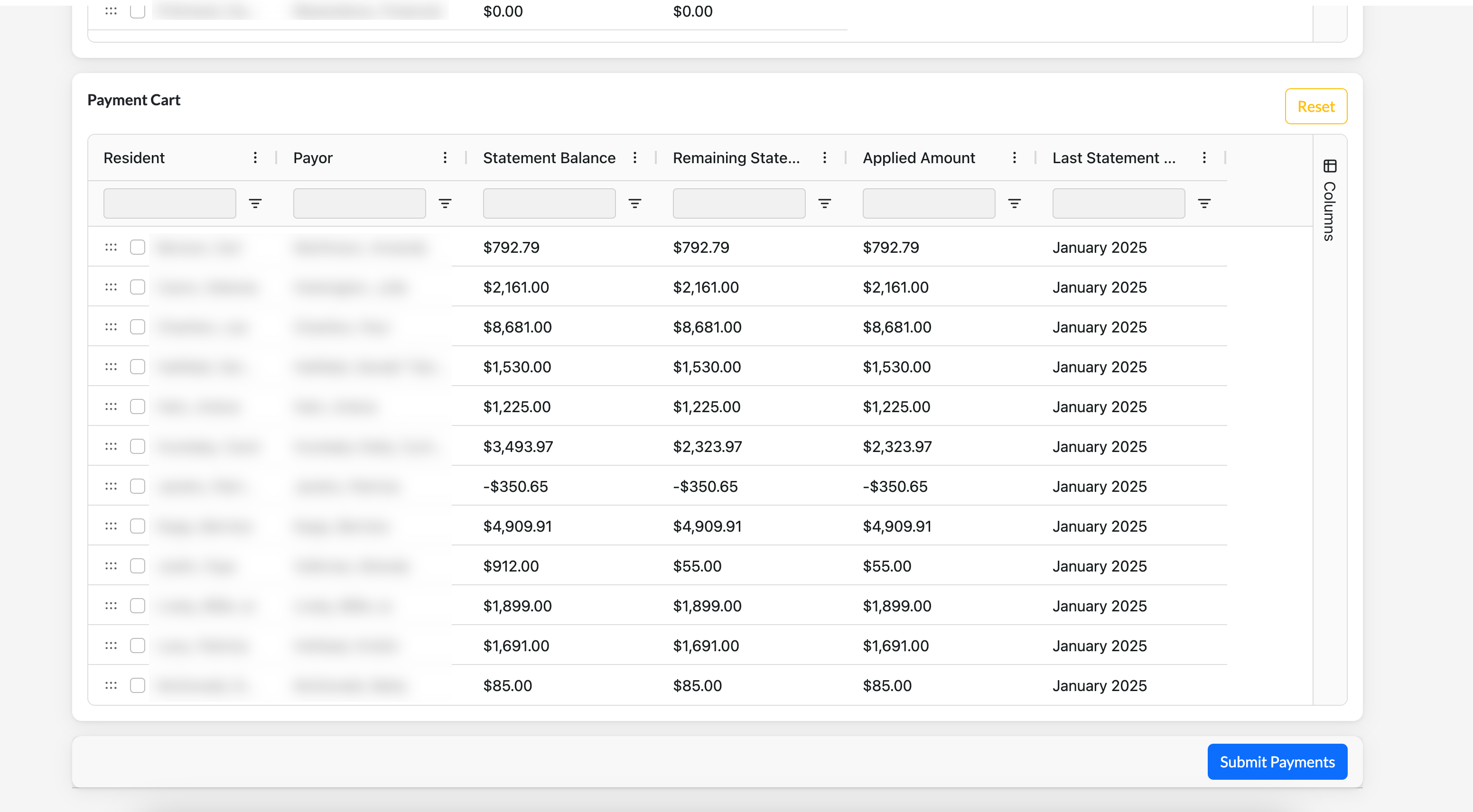Reset the Payment Cart
The width and height of the screenshot is (1473, 812).
[x=1316, y=106]
